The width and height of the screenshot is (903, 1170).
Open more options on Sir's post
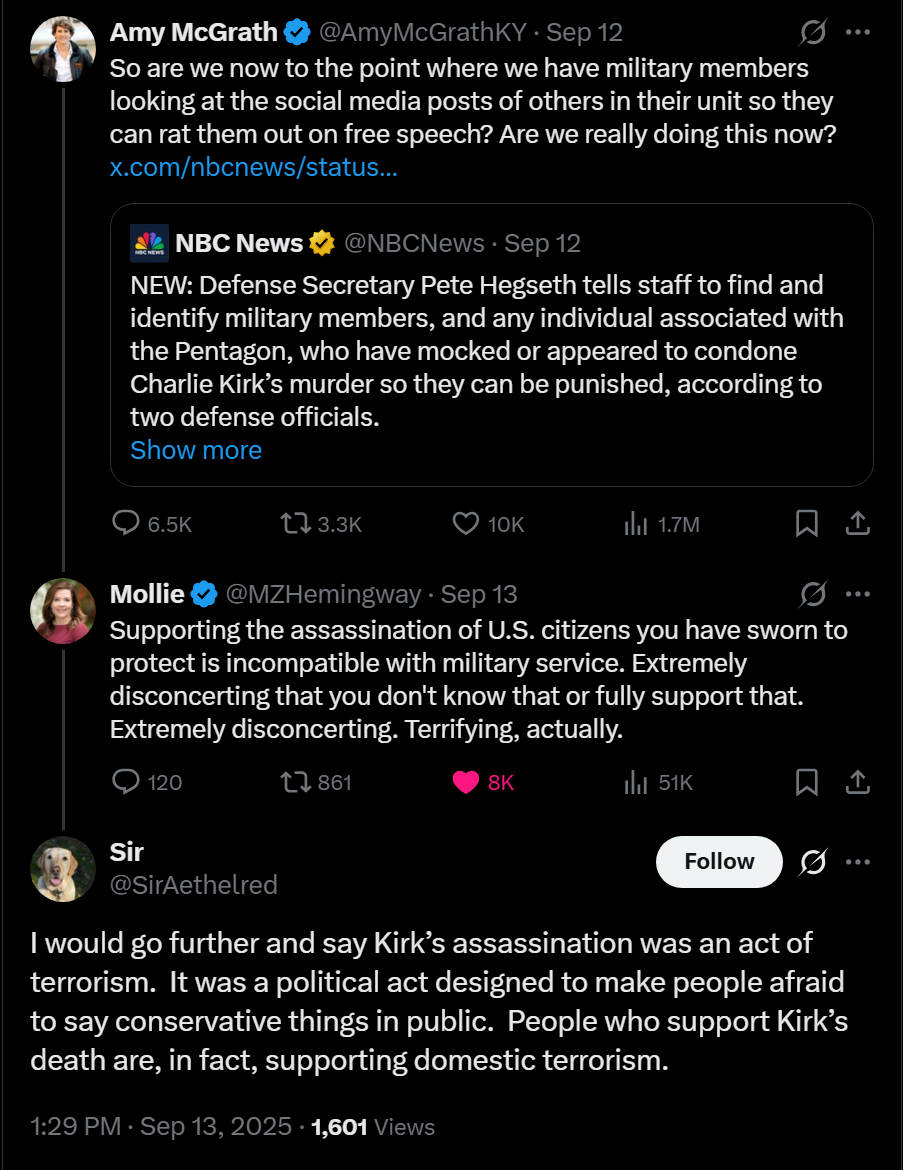point(858,862)
